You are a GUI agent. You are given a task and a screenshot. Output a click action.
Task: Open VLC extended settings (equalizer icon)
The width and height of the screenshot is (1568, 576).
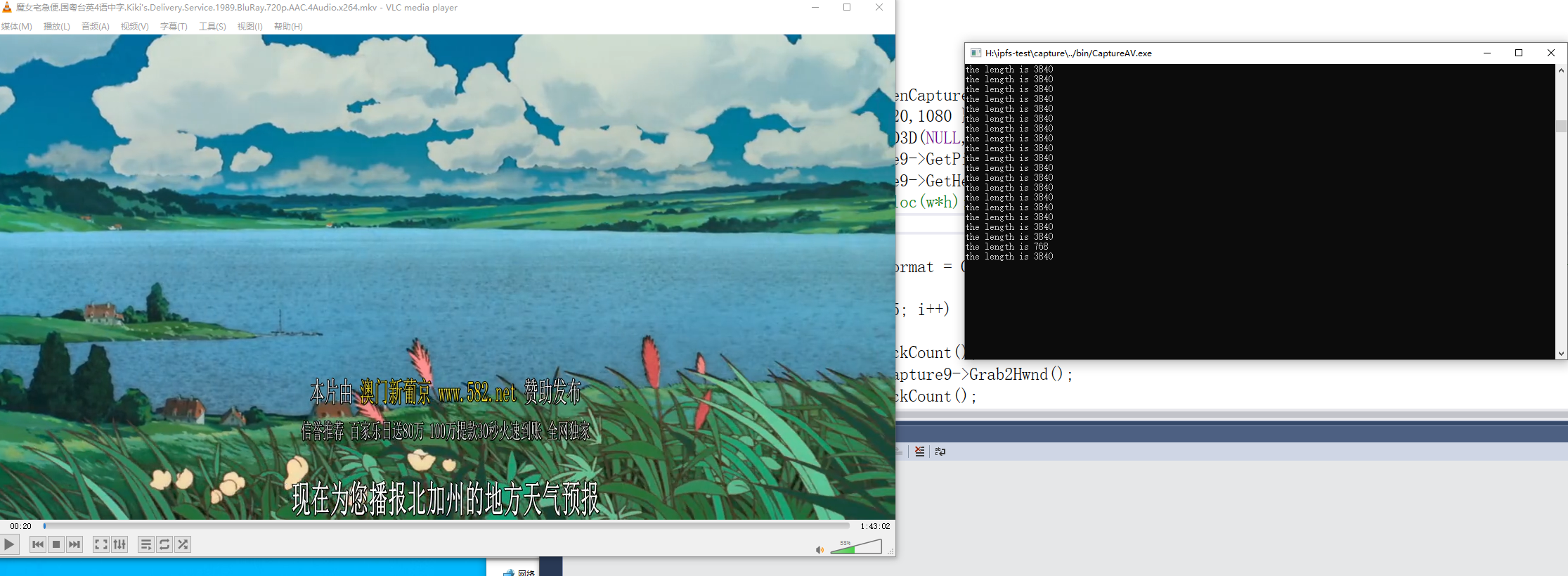pyautogui.click(x=119, y=544)
